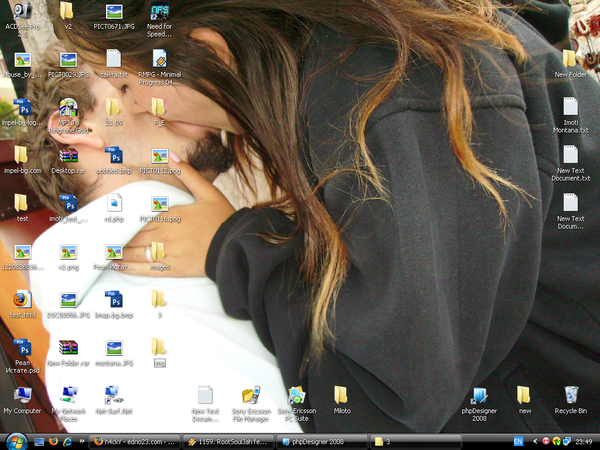Click the 23:49 taskbar clock
The height and width of the screenshot is (450, 600).
pos(584,442)
